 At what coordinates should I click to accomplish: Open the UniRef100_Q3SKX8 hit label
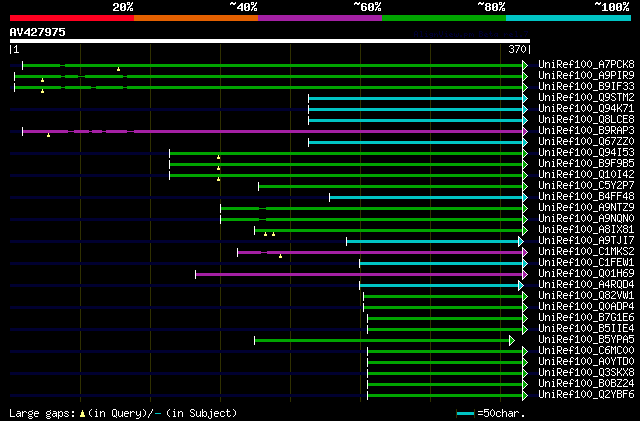pos(586,373)
